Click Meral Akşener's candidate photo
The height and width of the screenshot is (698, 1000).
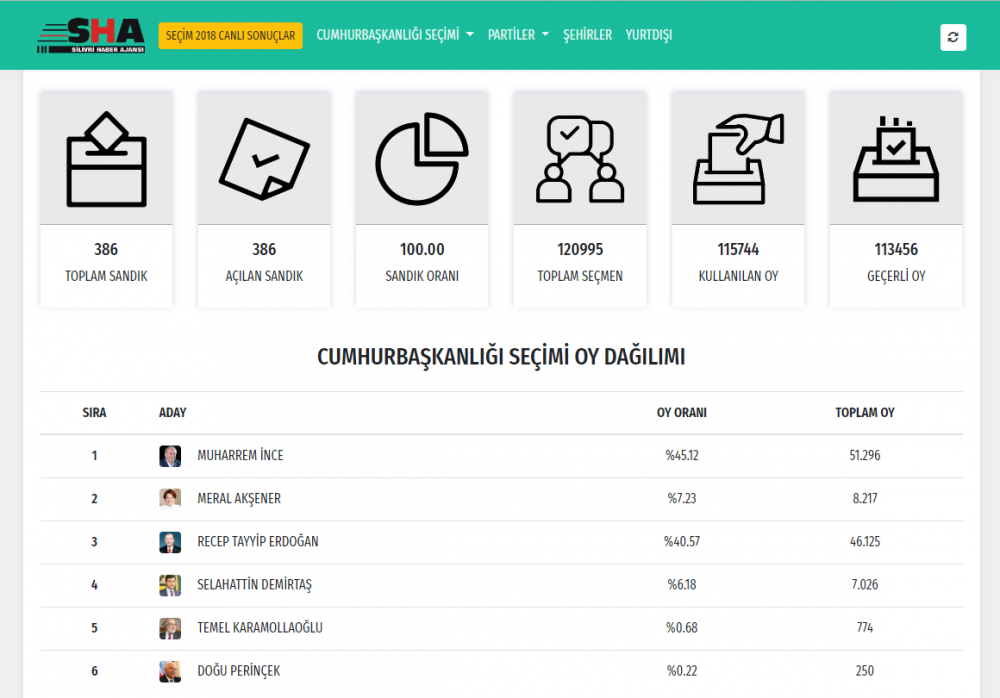point(170,499)
